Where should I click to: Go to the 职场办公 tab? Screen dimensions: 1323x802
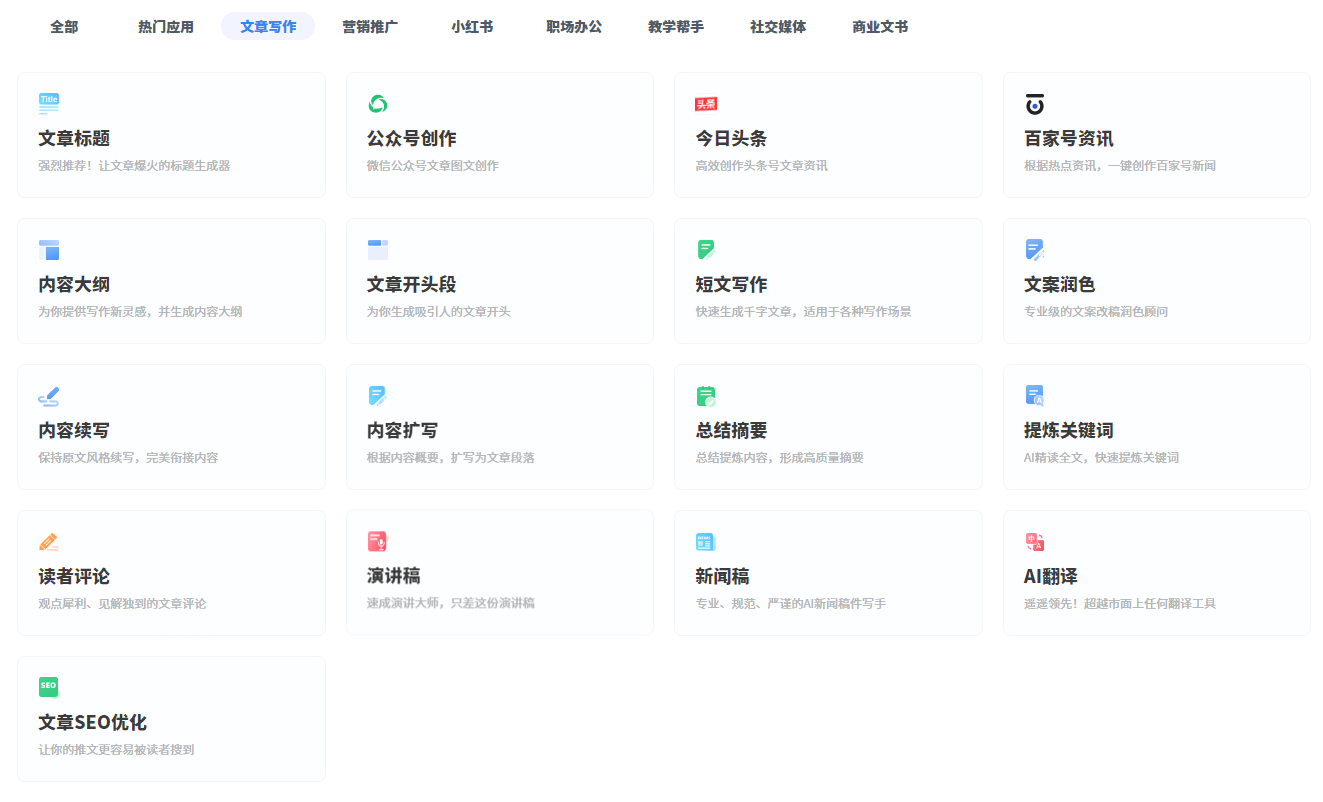574,27
